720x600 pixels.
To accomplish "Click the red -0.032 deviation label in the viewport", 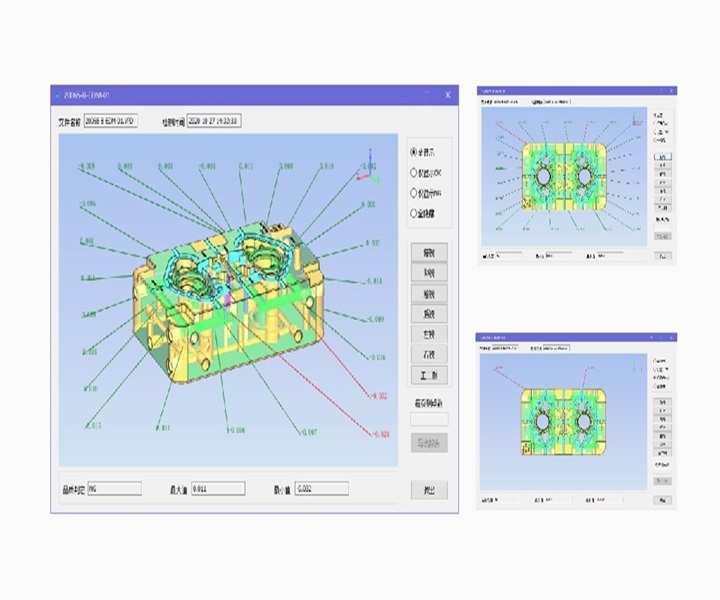I will (379, 396).
